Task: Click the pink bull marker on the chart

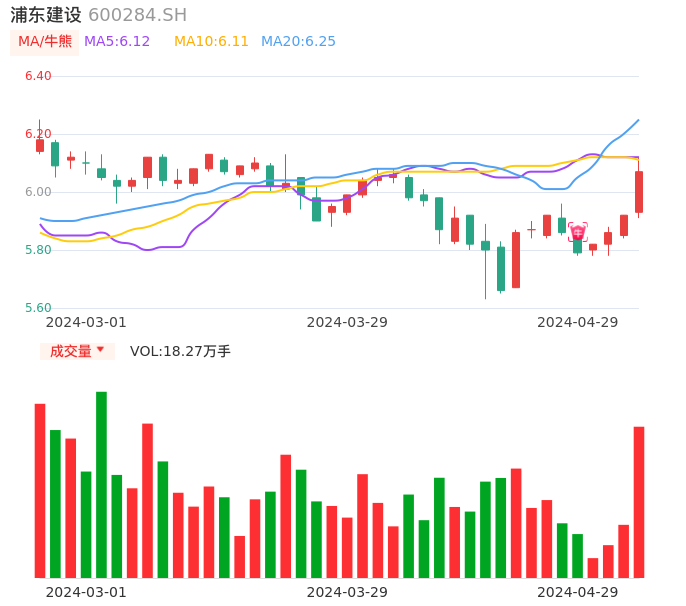Action: 578,232
